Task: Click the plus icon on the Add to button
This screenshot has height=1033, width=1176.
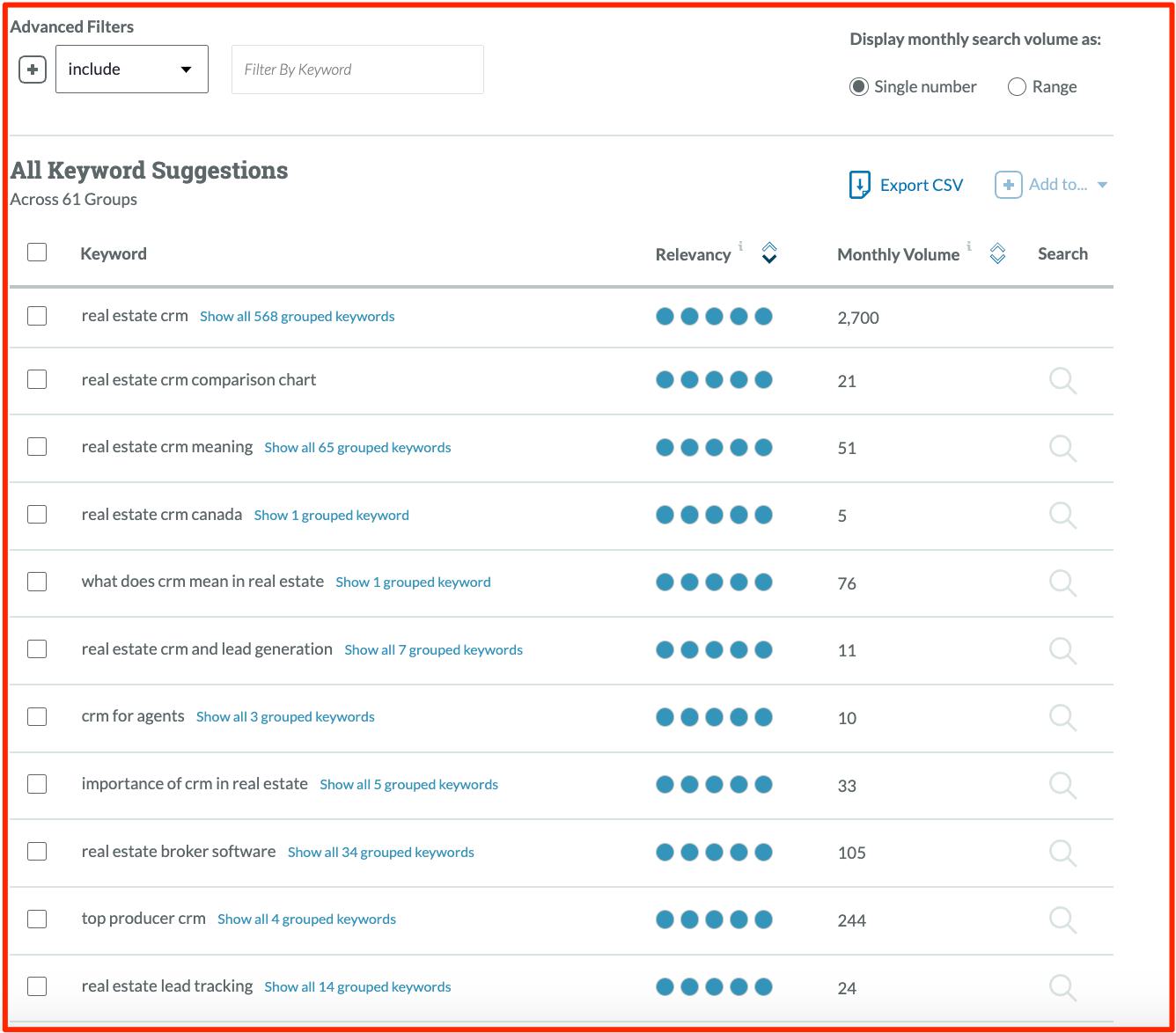Action: pyautogui.click(x=1008, y=185)
